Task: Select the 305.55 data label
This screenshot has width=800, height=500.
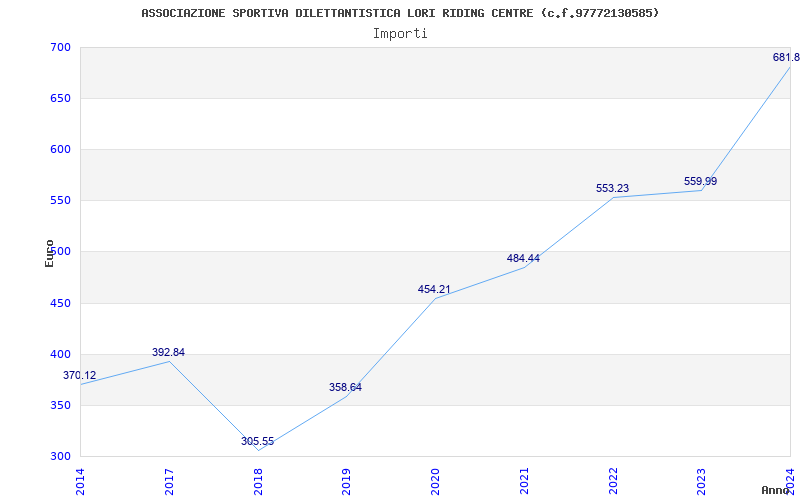Action: coord(258,441)
